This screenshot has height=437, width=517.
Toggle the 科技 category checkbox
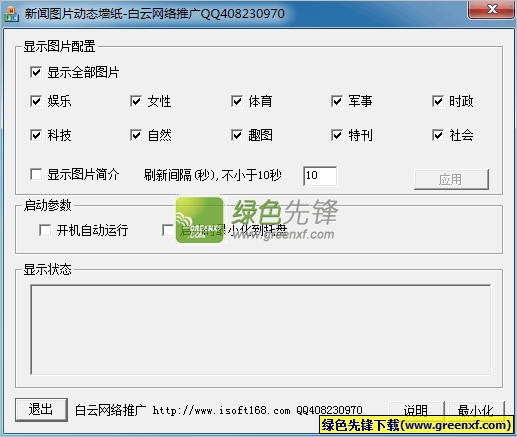click(36, 135)
